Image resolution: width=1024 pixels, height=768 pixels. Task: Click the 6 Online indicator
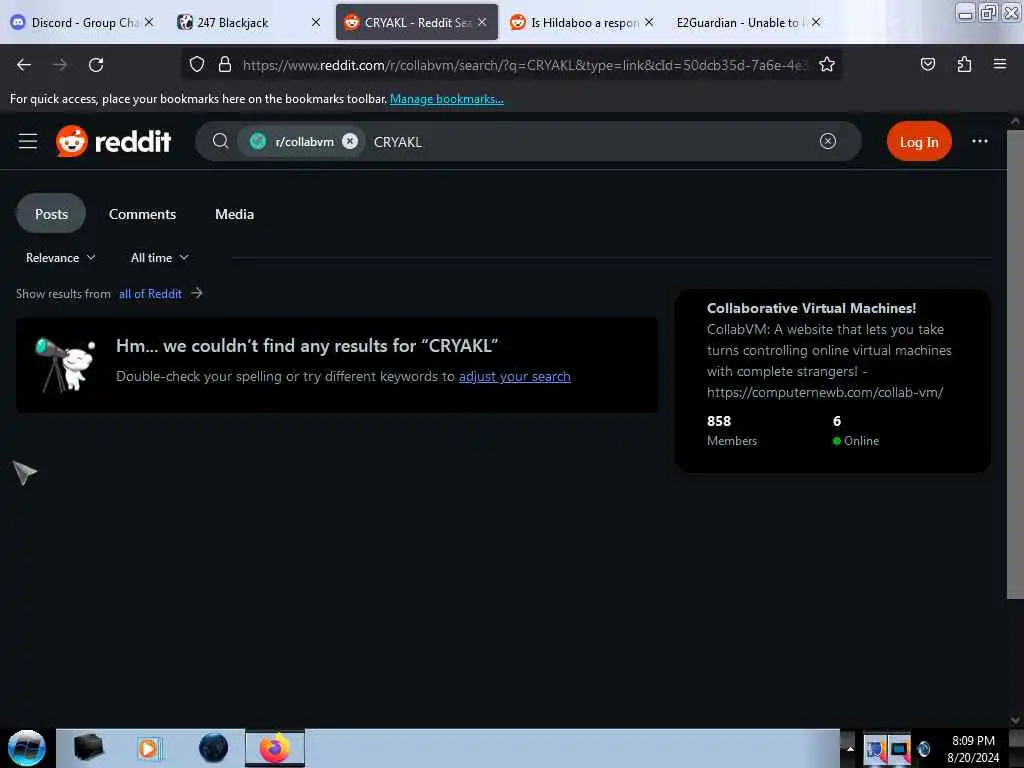pyautogui.click(x=856, y=430)
